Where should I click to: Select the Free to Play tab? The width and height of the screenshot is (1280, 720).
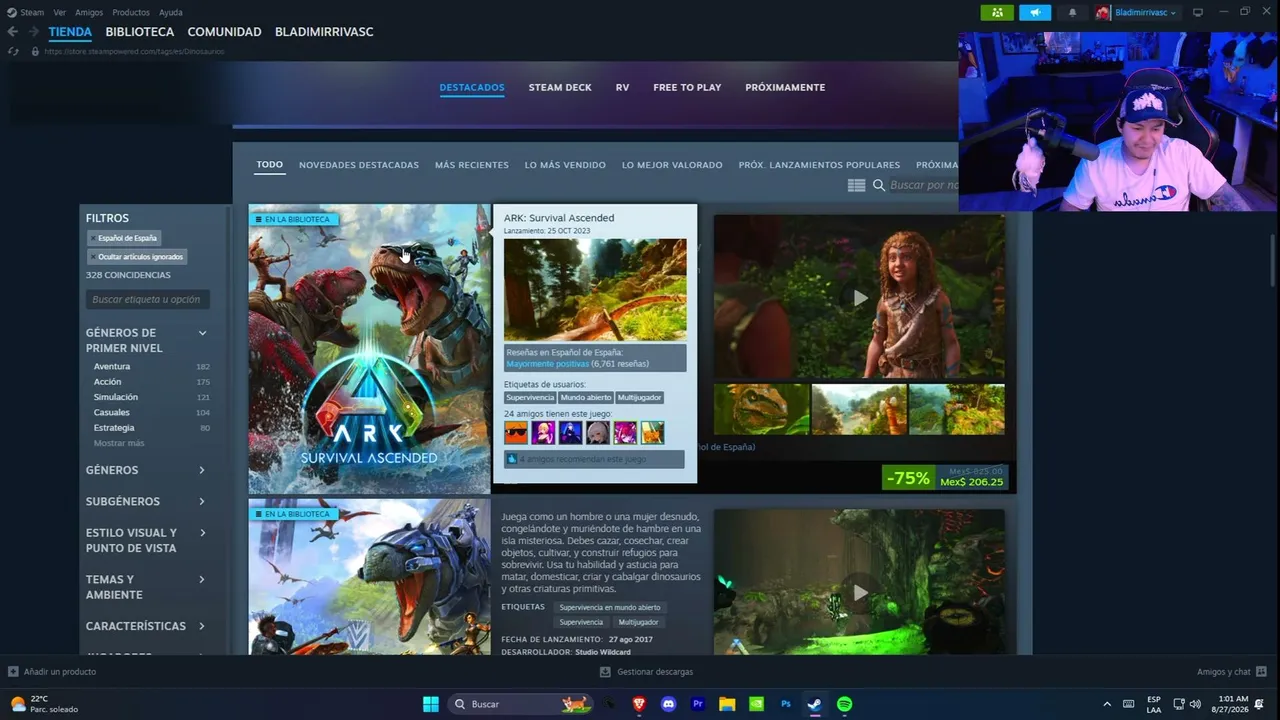pos(687,88)
